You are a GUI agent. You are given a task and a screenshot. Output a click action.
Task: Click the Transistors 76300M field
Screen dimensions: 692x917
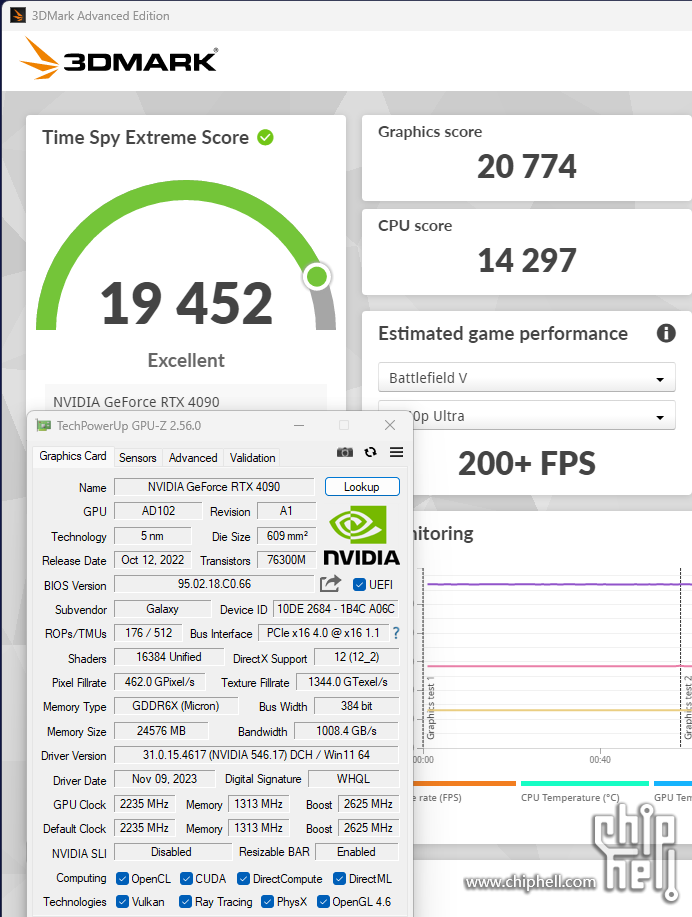287,560
